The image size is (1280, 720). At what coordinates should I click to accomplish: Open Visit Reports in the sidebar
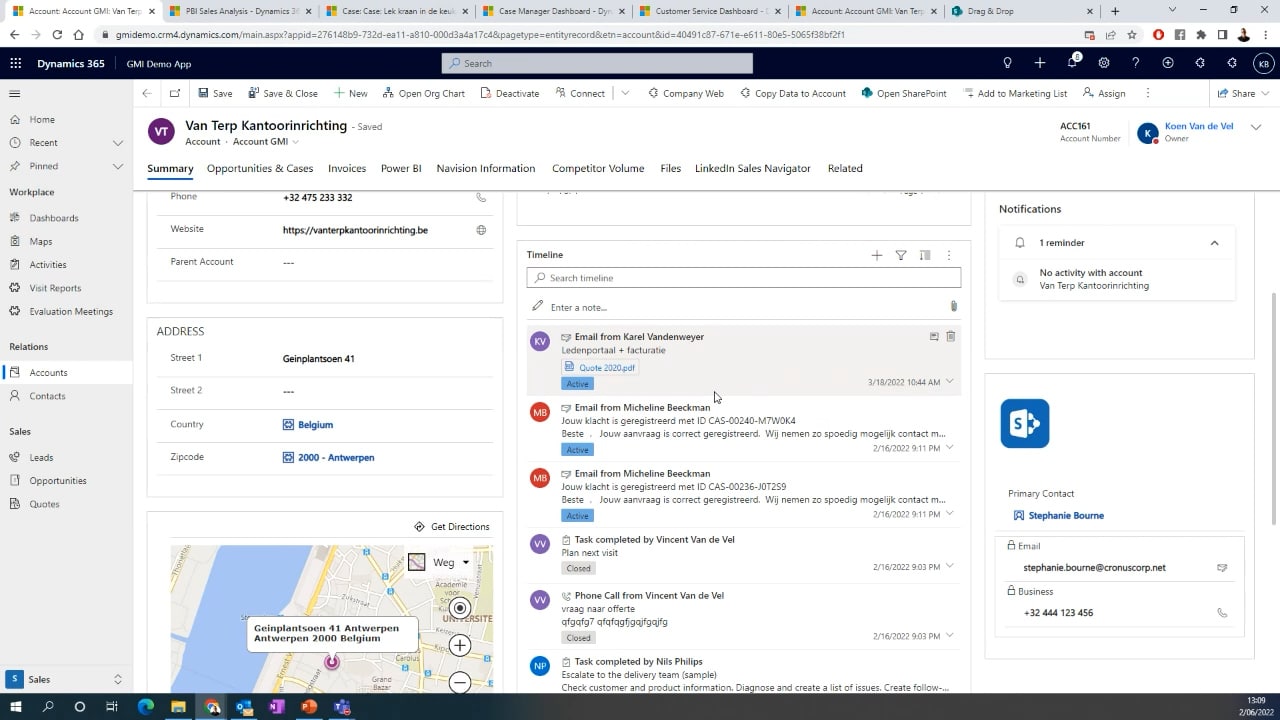[x=55, y=288]
